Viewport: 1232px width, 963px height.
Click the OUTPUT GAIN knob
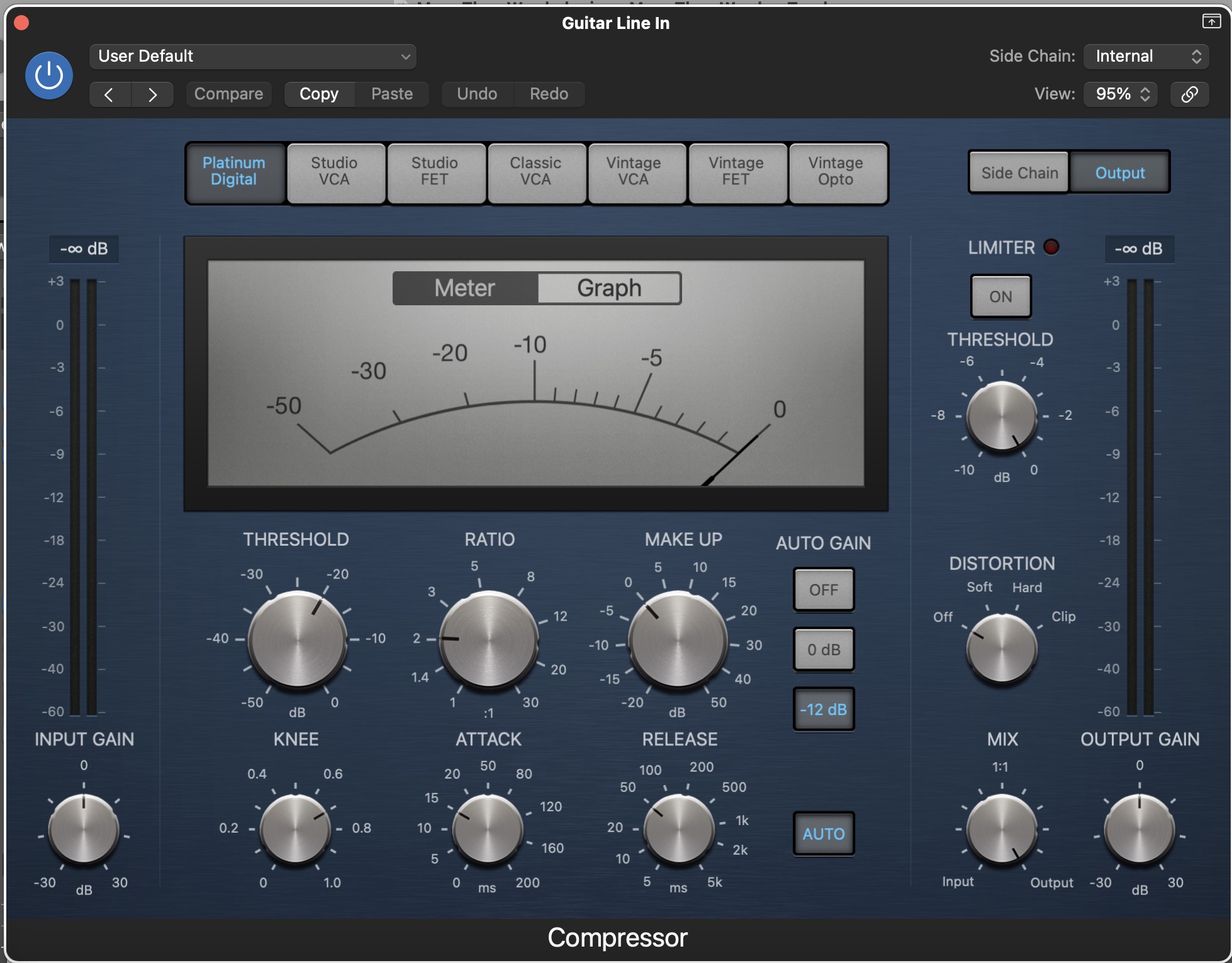tap(1140, 829)
